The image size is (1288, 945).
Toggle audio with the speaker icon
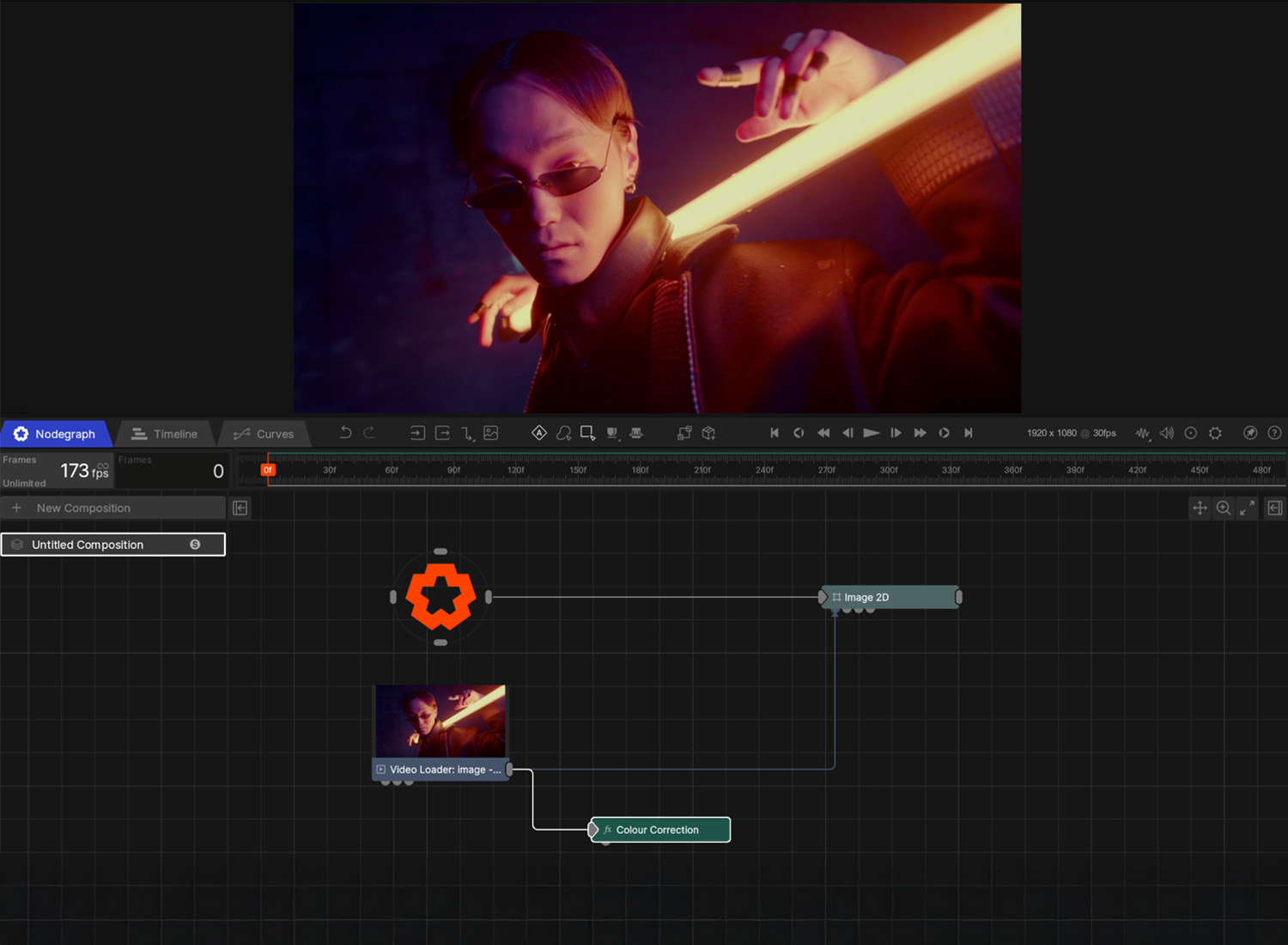coord(1166,433)
